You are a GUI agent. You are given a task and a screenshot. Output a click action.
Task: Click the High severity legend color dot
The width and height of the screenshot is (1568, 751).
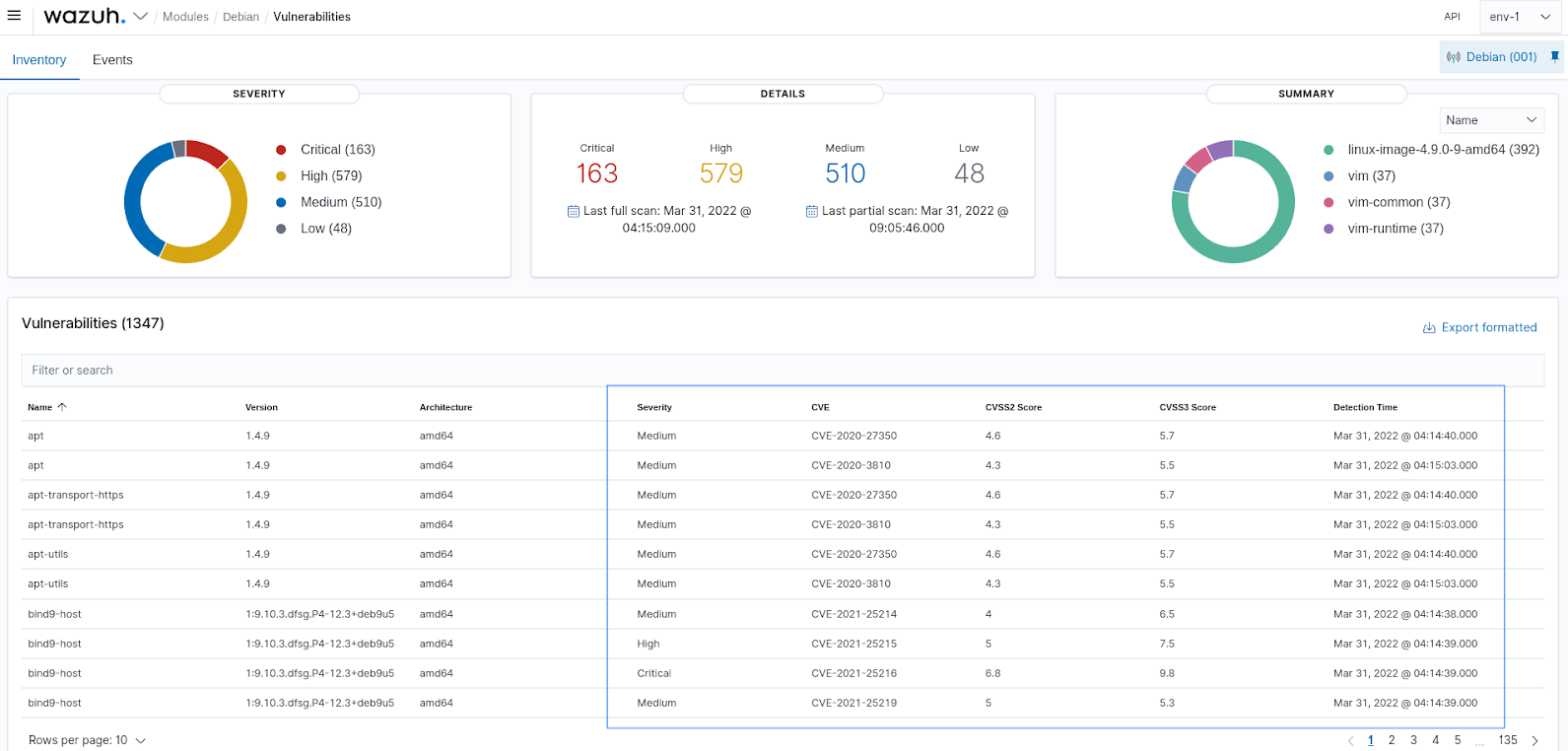point(281,176)
